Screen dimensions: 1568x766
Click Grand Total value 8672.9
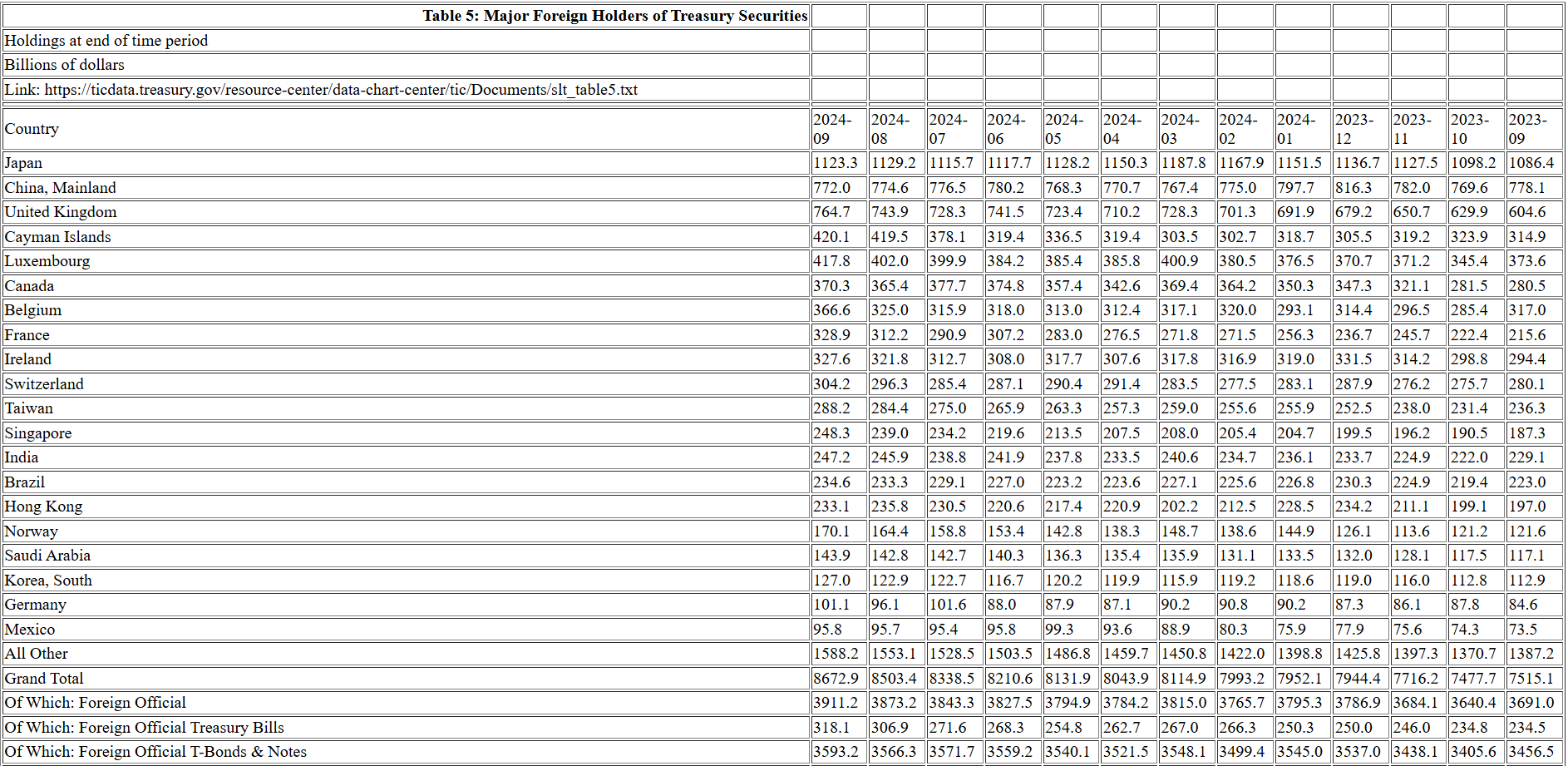(836, 679)
